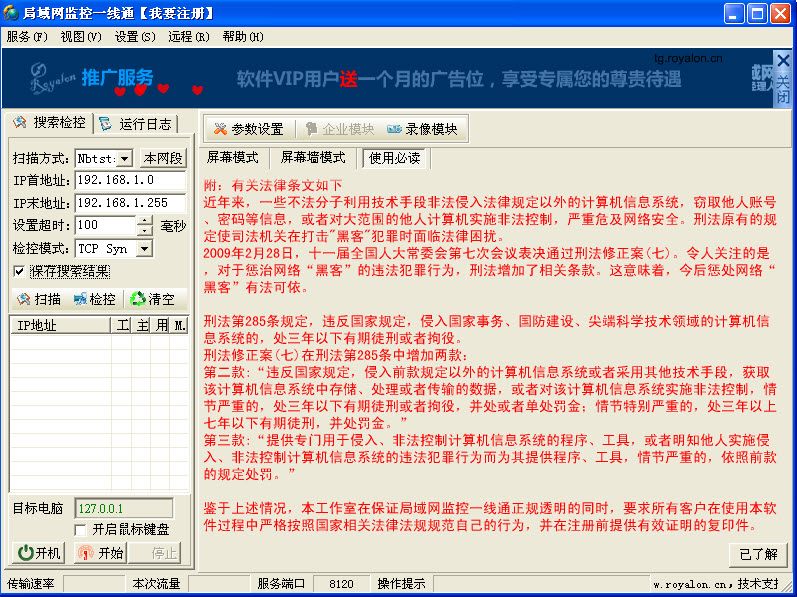Click the 已了解 acknowledge button
Image resolution: width=797 pixels, height=597 pixels.
(757, 553)
